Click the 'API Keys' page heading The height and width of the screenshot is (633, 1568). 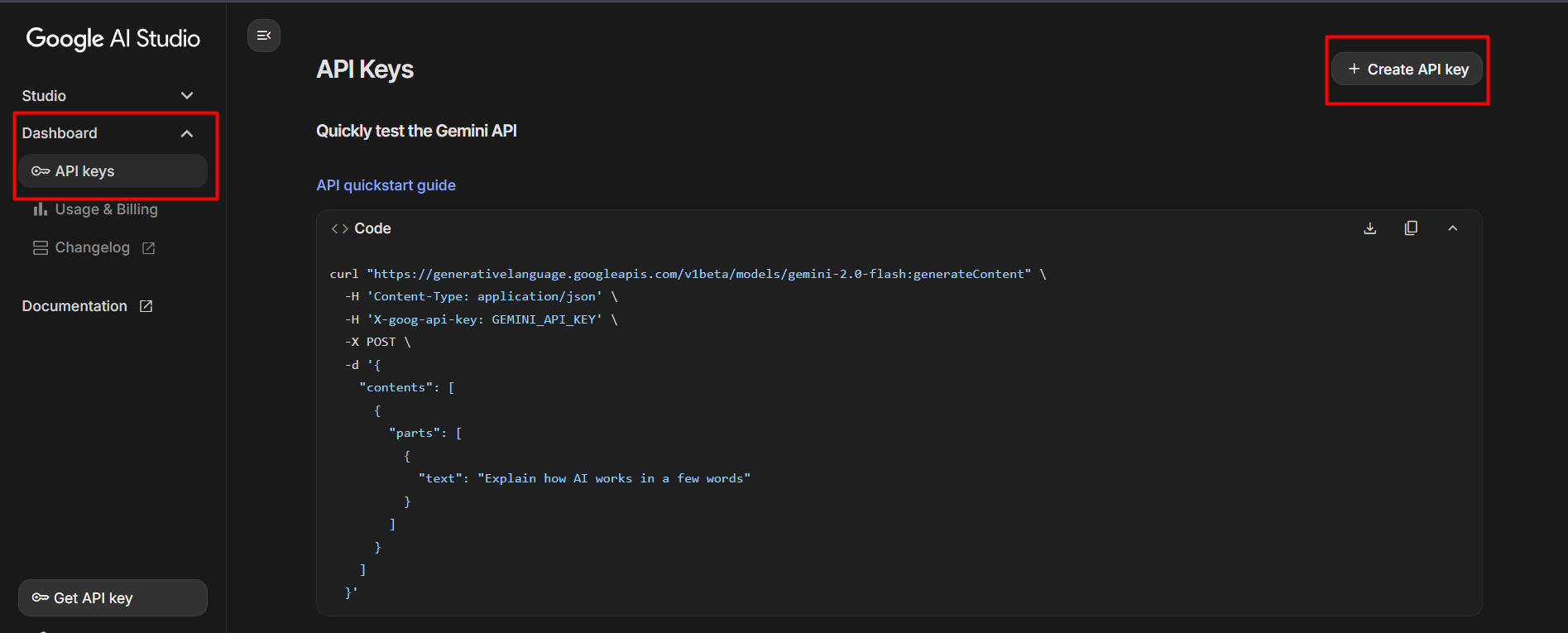click(x=365, y=70)
